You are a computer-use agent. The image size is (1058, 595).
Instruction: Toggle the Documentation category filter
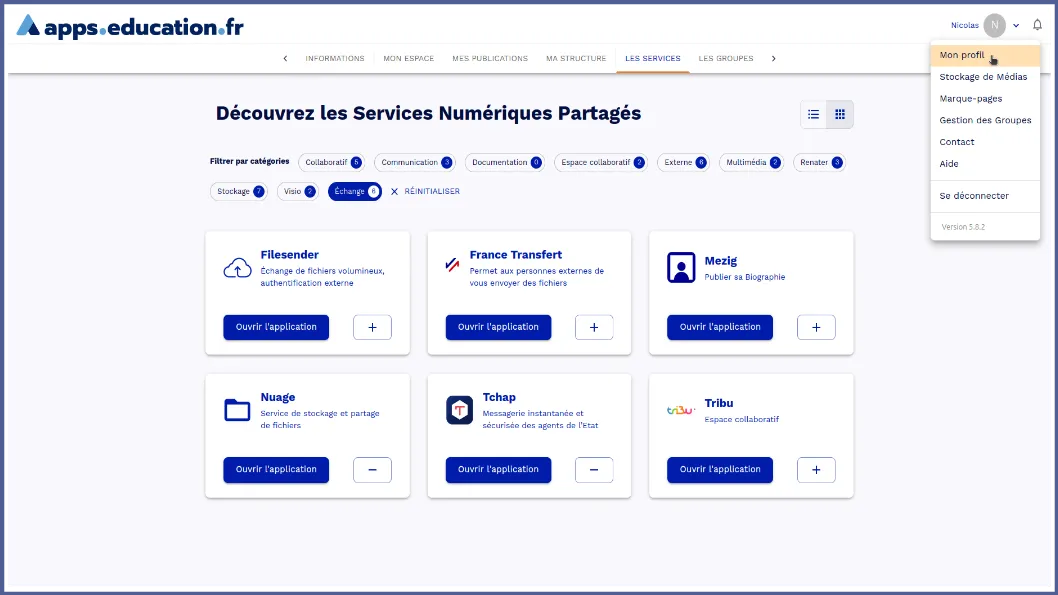pos(506,163)
